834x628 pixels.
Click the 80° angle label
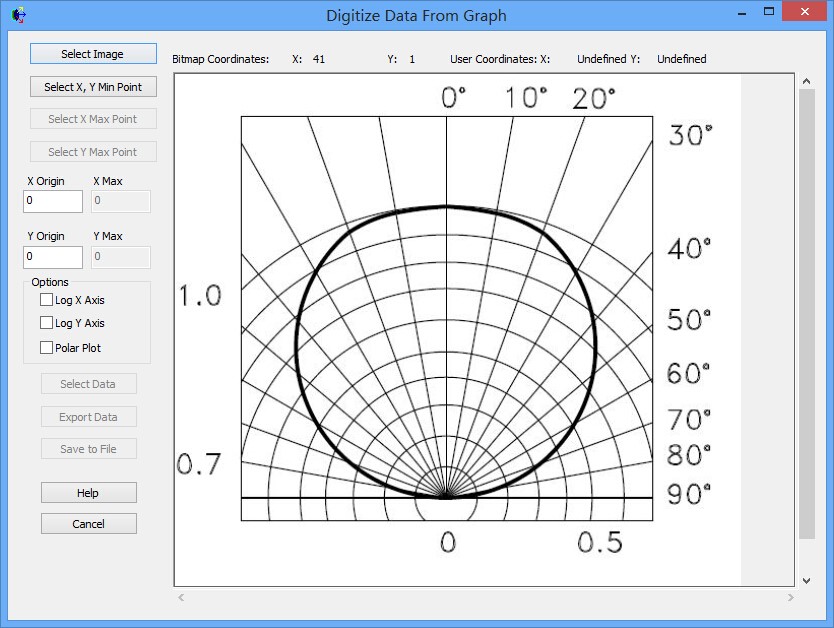coord(689,456)
